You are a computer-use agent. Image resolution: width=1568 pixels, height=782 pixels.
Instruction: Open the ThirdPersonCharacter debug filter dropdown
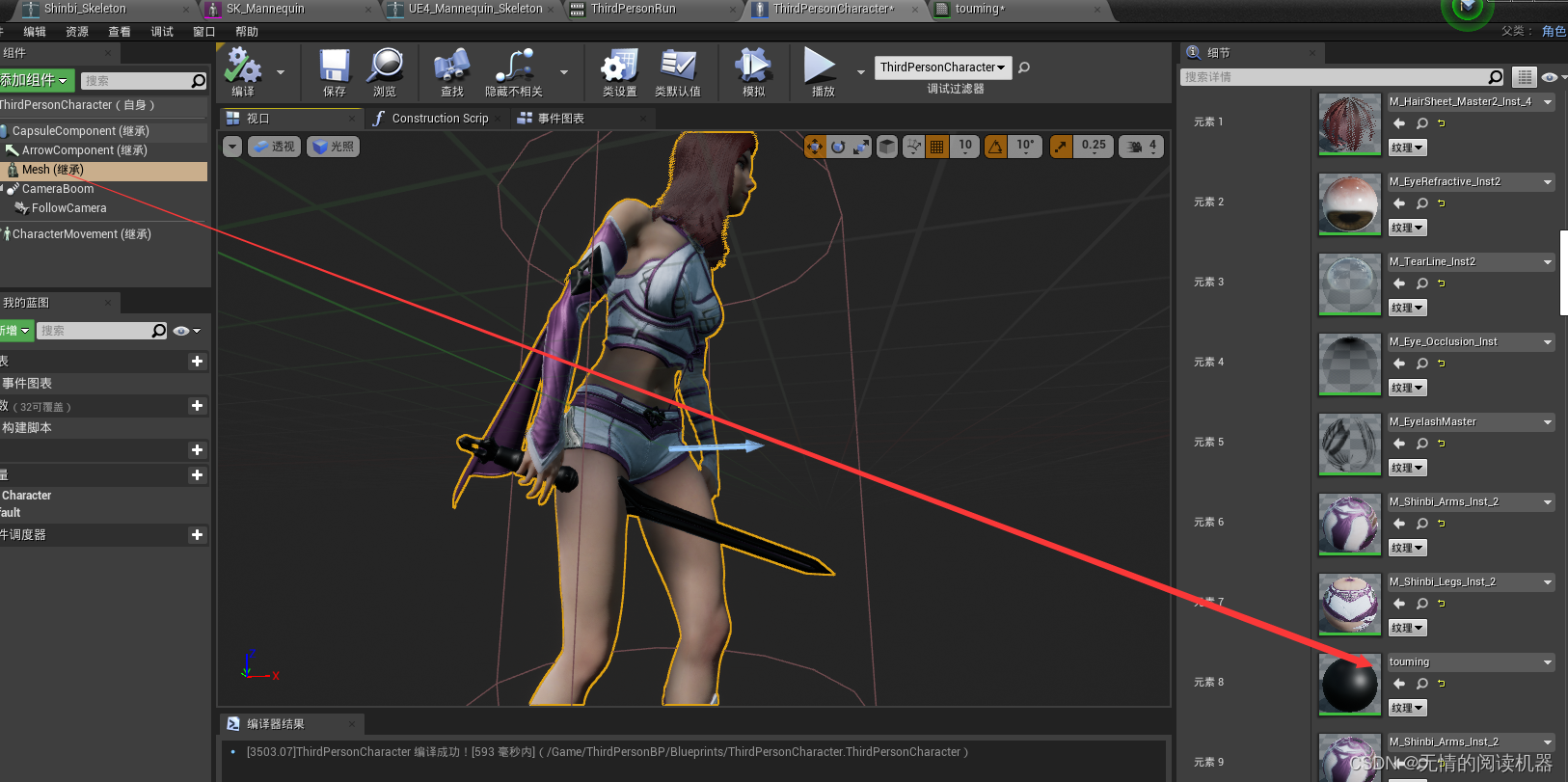click(x=942, y=67)
